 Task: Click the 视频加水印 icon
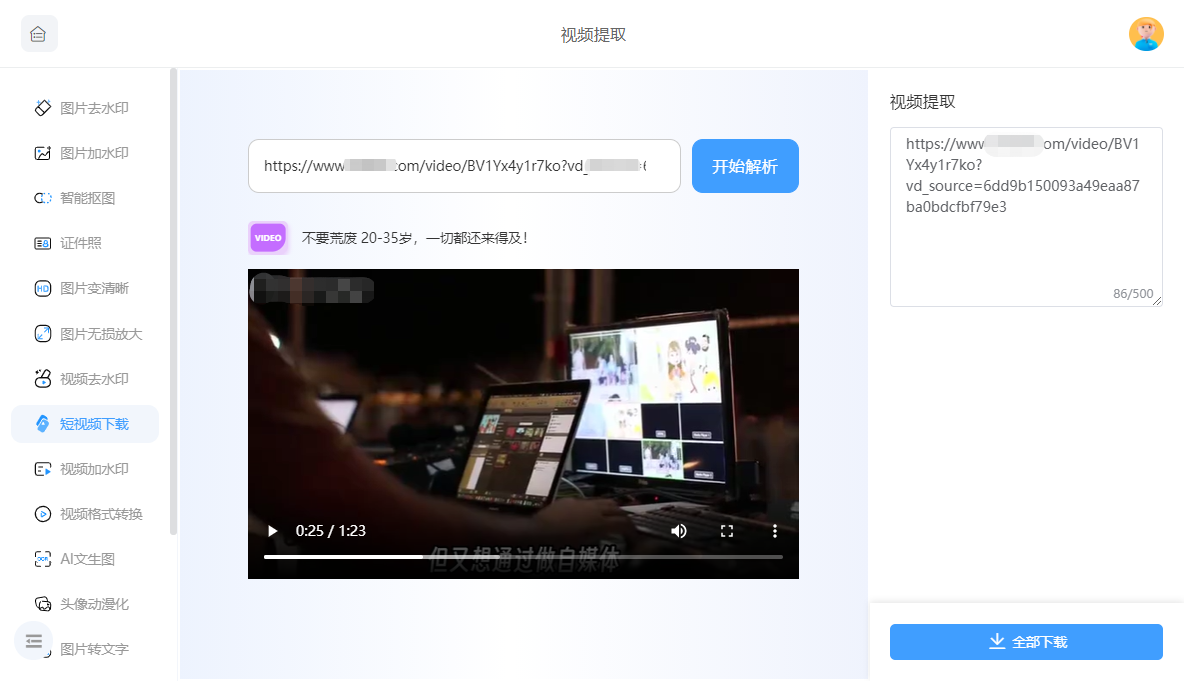[43, 469]
